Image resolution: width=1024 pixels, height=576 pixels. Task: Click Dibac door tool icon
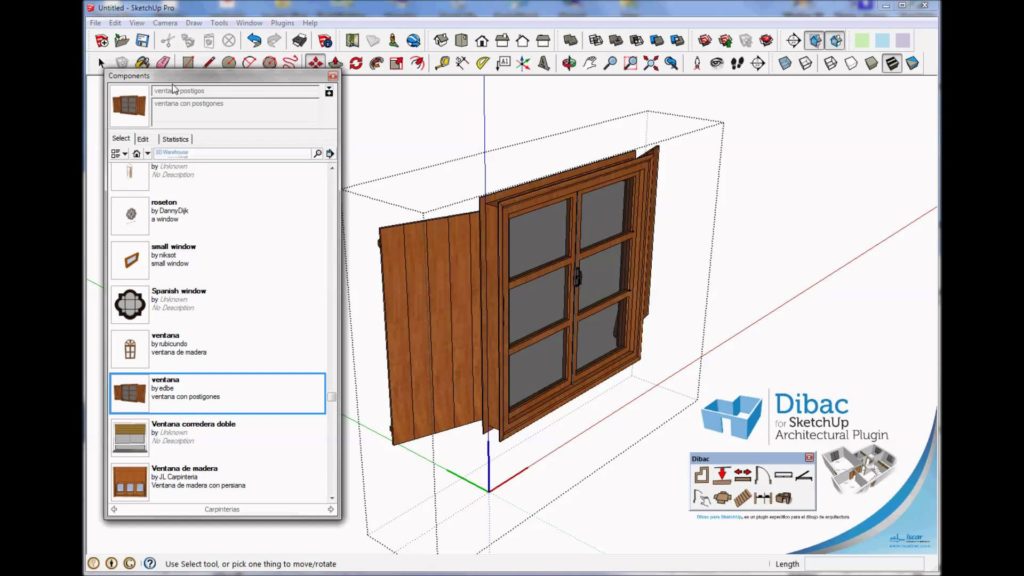point(763,475)
